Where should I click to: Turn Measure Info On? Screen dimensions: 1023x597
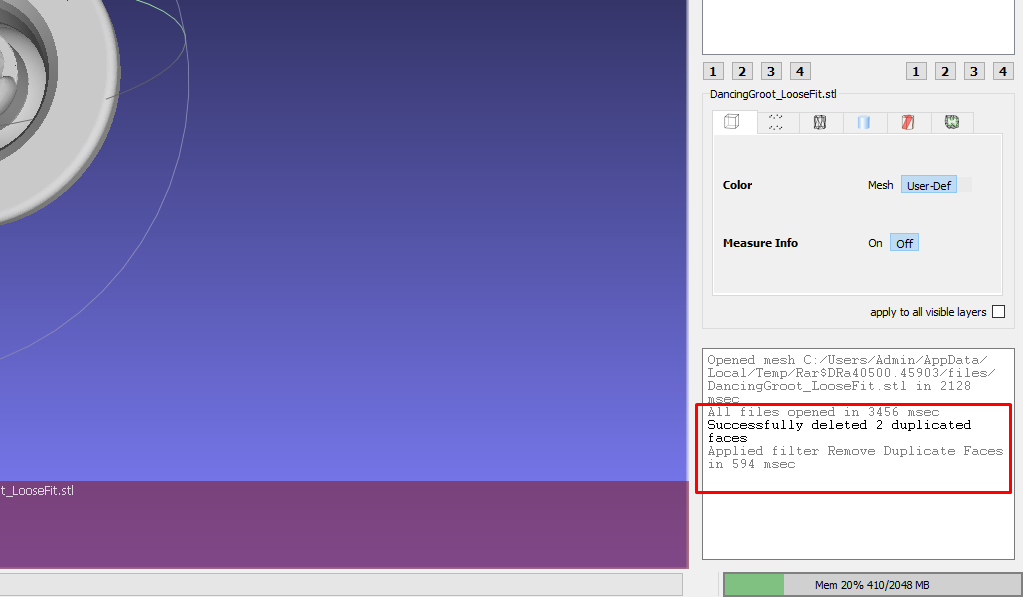(x=875, y=243)
